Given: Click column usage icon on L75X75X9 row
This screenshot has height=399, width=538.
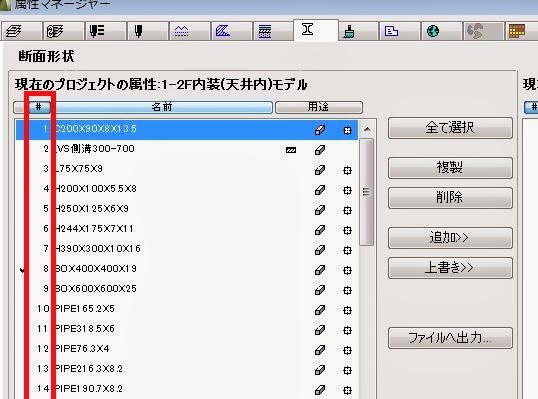Looking at the screenshot, I should tap(347, 171).
